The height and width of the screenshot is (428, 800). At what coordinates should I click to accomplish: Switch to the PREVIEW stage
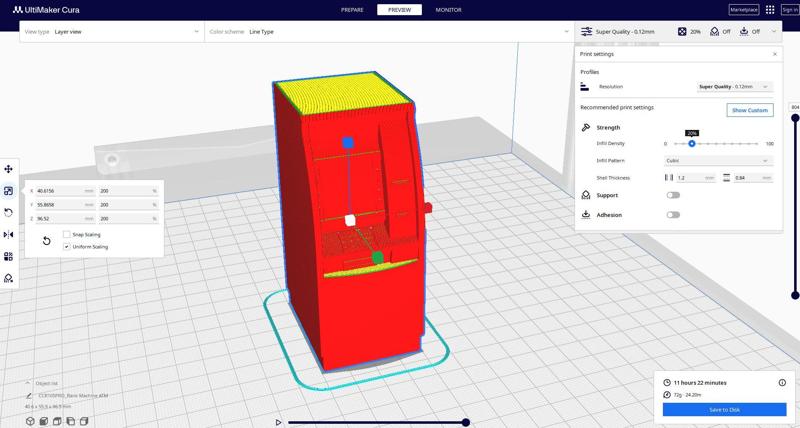[x=399, y=10]
